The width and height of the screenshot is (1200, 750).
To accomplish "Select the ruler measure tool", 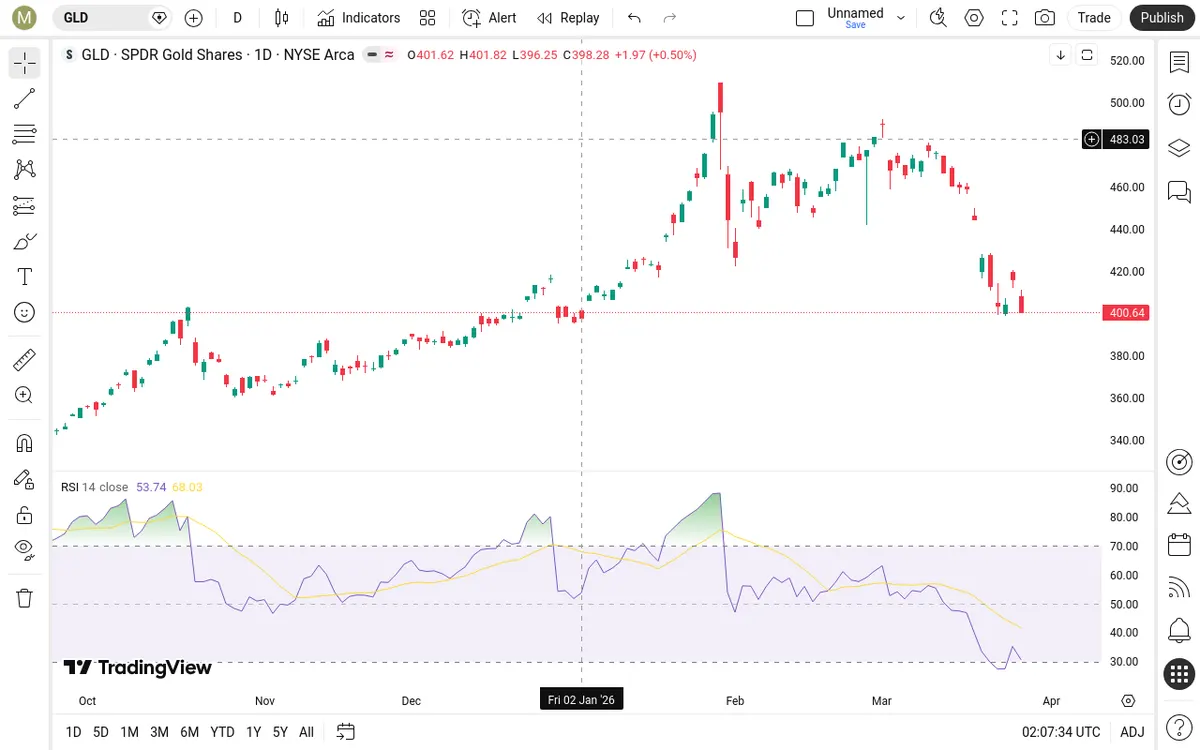I will [x=25, y=360].
